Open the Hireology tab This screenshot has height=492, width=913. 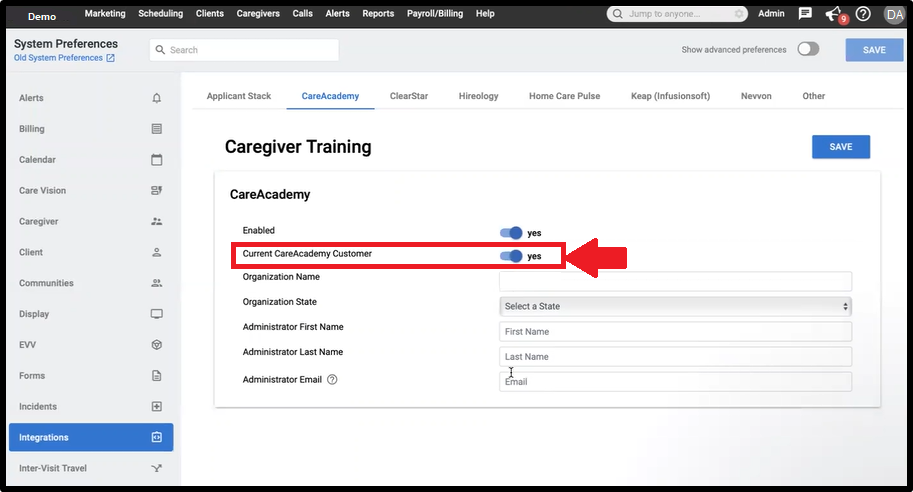pos(479,96)
